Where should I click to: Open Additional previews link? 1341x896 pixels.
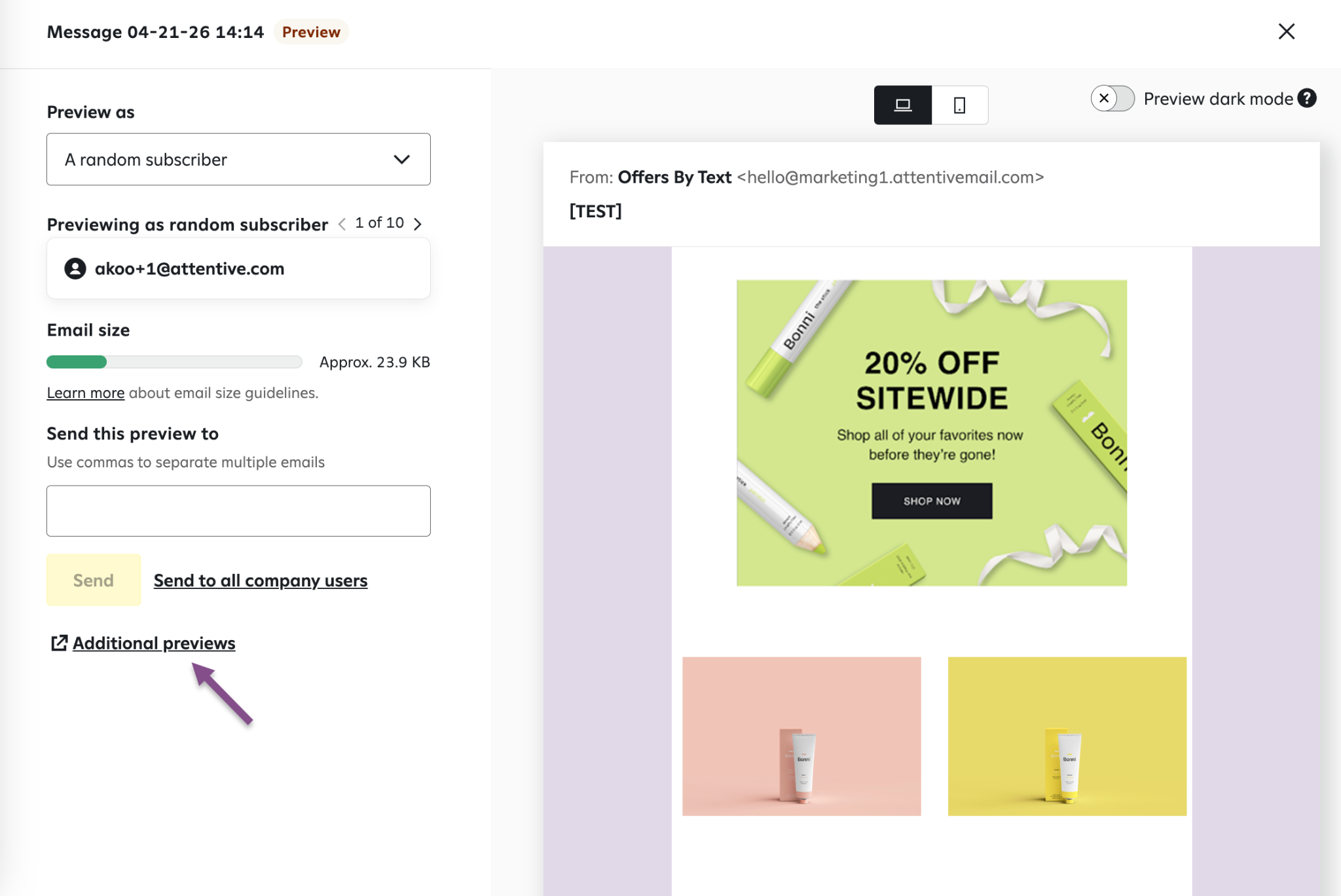pyautogui.click(x=154, y=643)
